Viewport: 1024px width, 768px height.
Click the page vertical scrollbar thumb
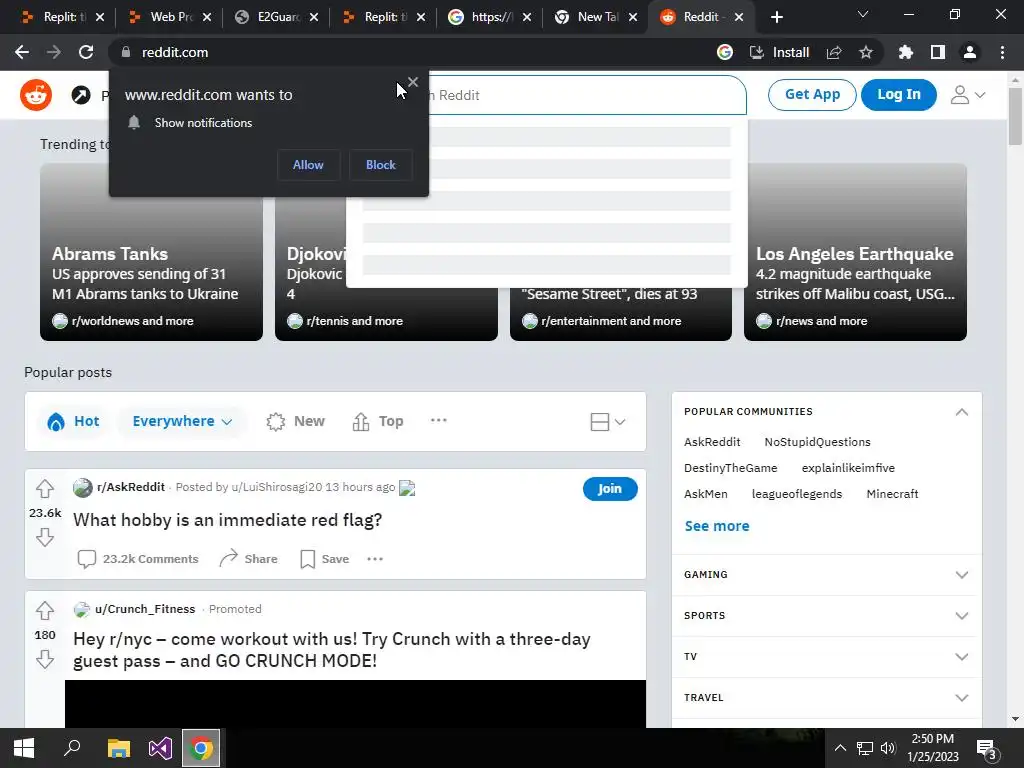pyautogui.click(x=1014, y=116)
